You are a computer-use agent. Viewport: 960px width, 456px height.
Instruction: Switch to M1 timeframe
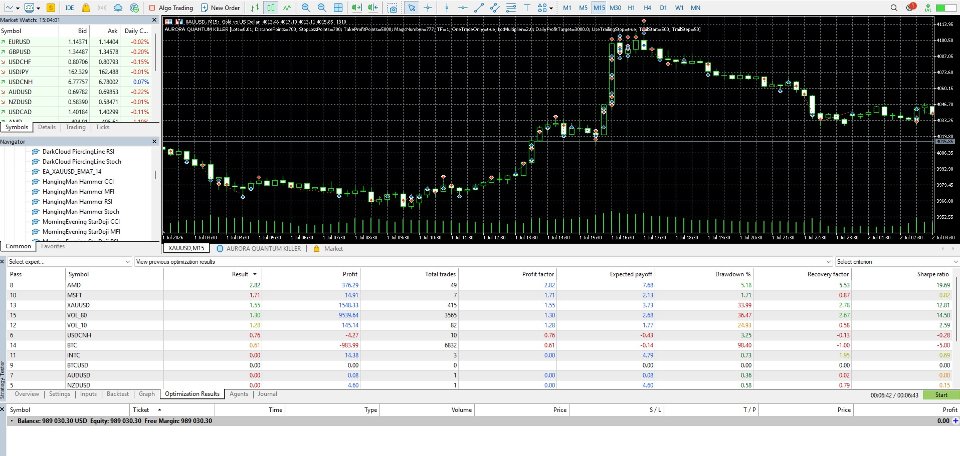(x=567, y=8)
